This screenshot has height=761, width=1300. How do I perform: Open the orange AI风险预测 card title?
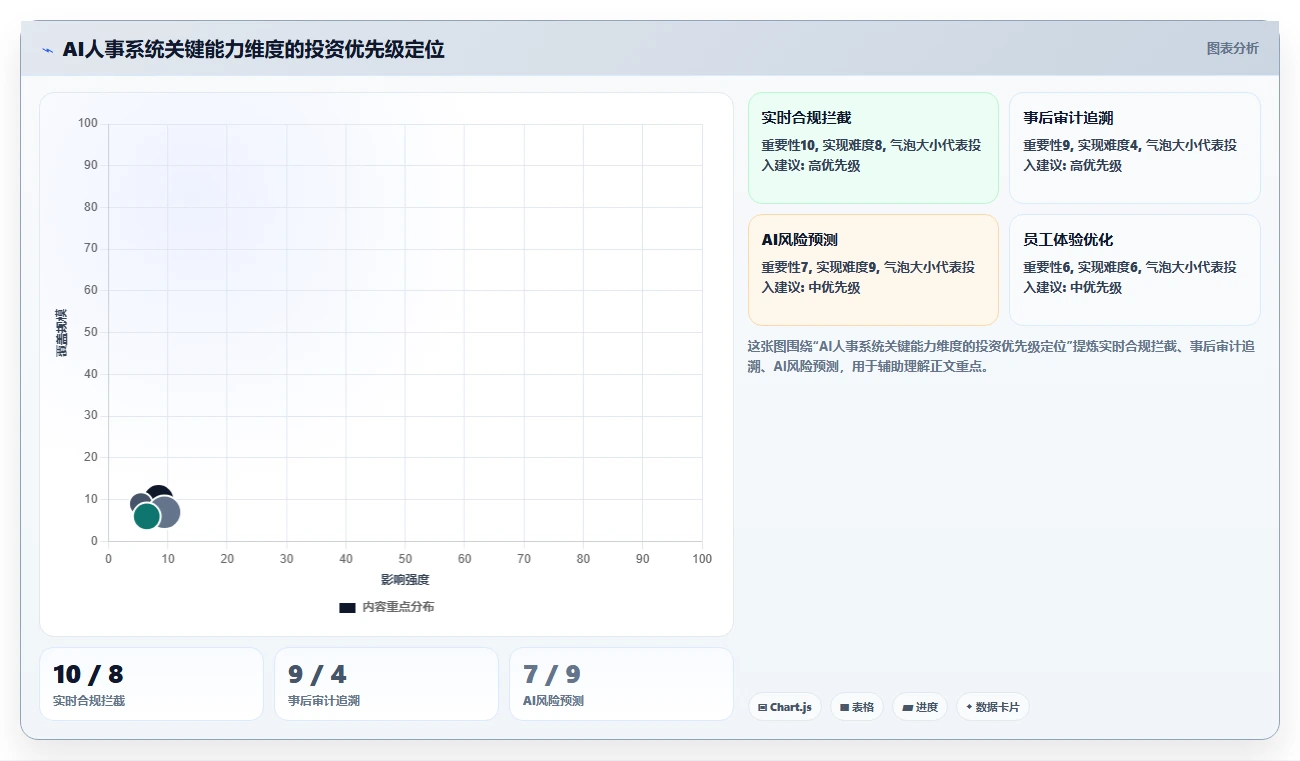[799, 240]
